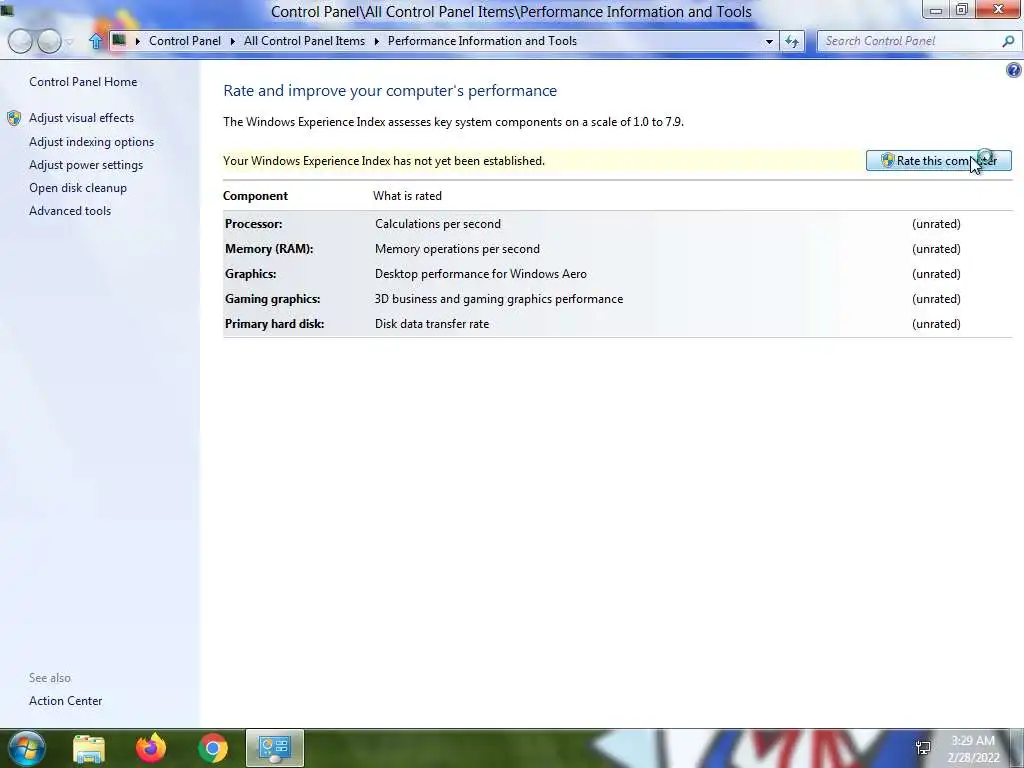Click the Rate this computer button
This screenshot has width=1024, height=768.
click(x=938, y=161)
